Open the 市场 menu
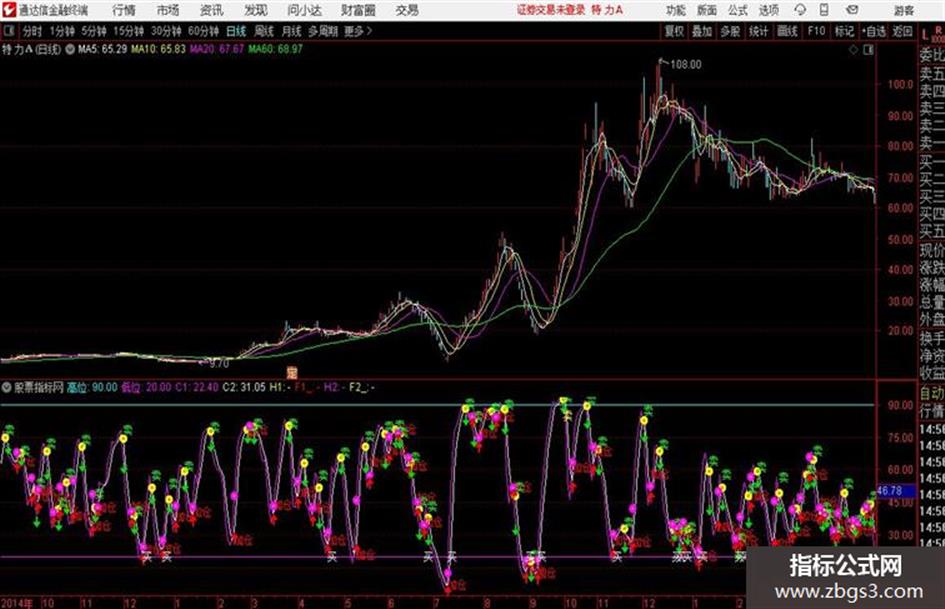 tap(168, 10)
